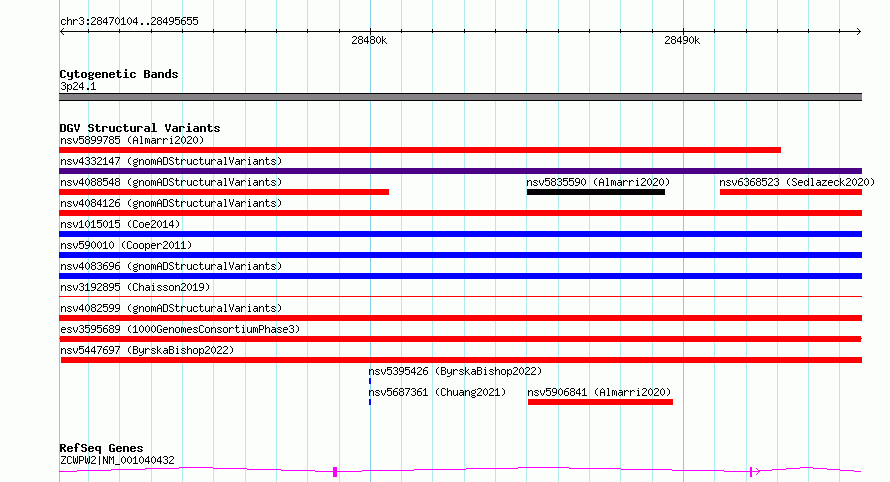Open label nsv5835590 (Almarri2020)
Viewport: 890px width, 482px height.
coord(598,182)
